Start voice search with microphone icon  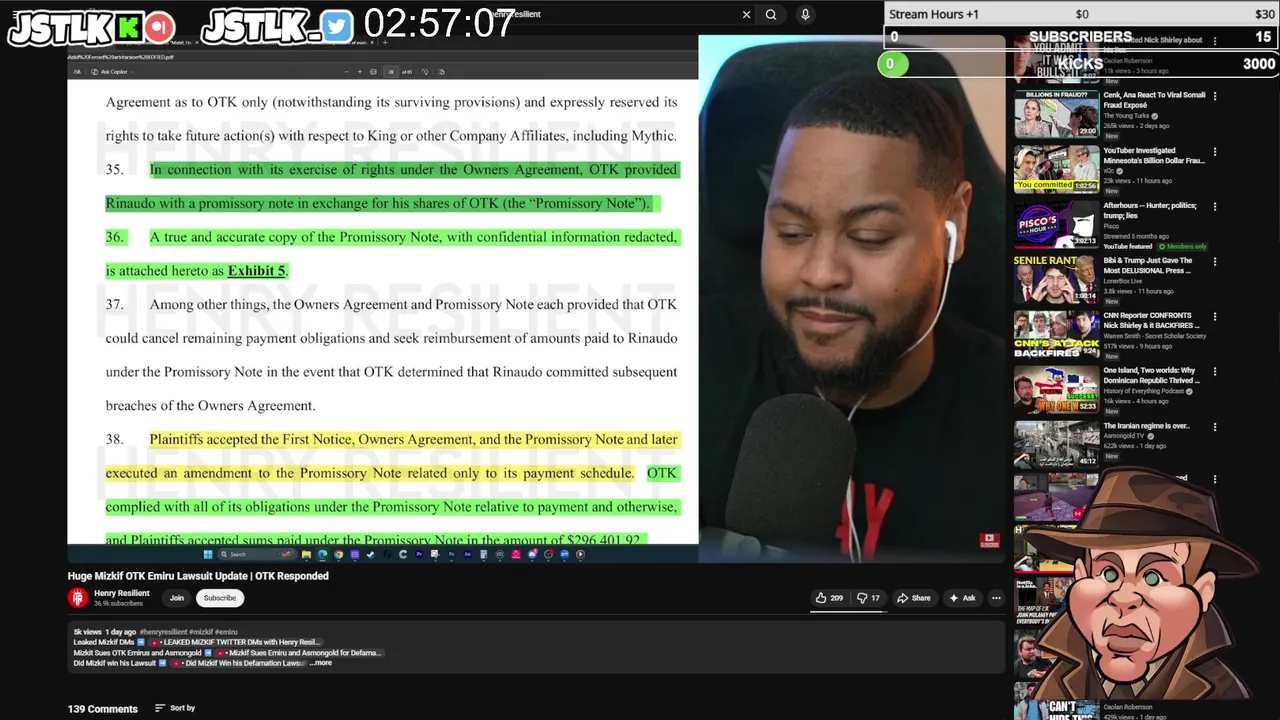pyautogui.click(x=805, y=15)
